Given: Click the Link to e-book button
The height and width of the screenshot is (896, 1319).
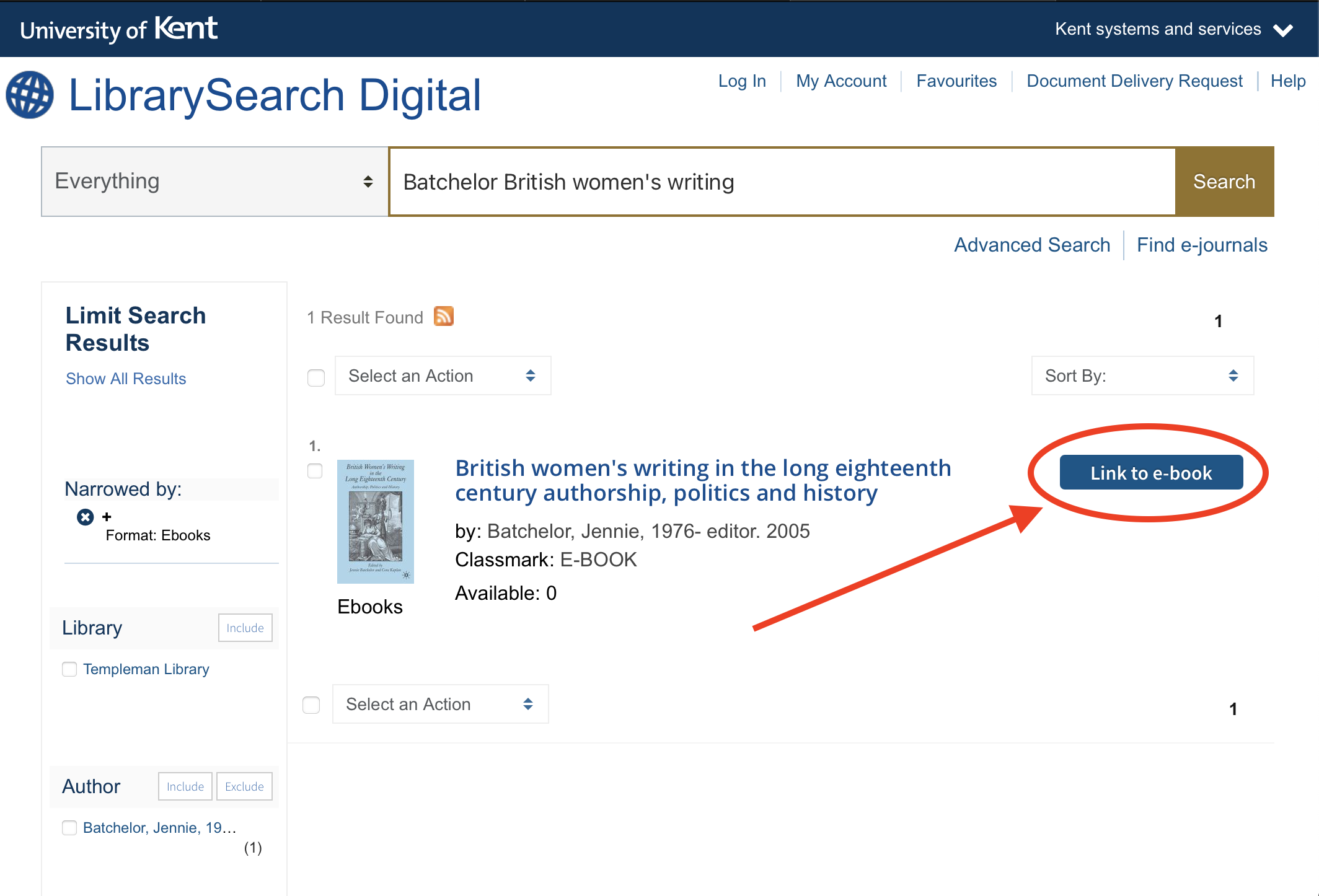Looking at the screenshot, I should pyautogui.click(x=1151, y=473).
